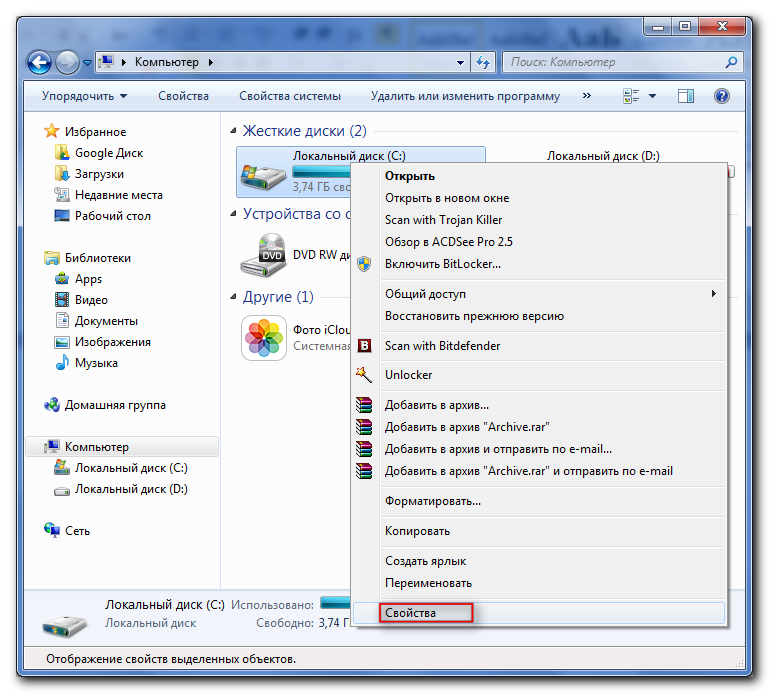Choose Scan with Trojan Killer
The height and width of the screenshot is (694, 770).
(539, 220)
